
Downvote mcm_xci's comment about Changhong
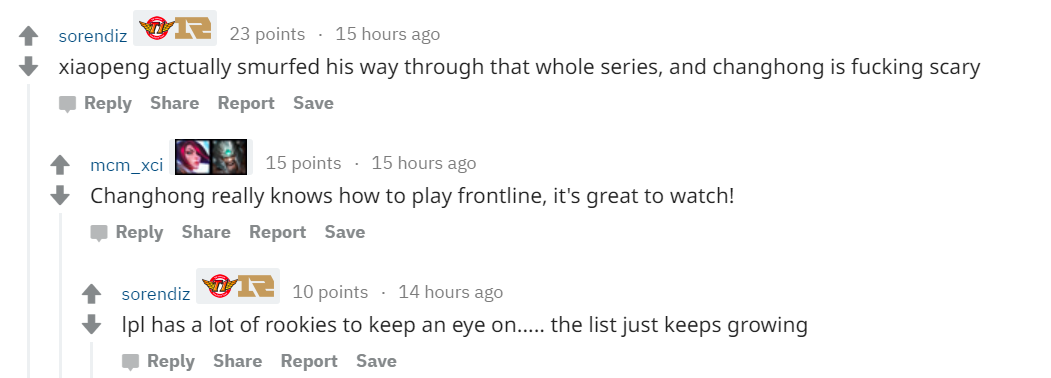pyautogui.click(x=60, y=195)
